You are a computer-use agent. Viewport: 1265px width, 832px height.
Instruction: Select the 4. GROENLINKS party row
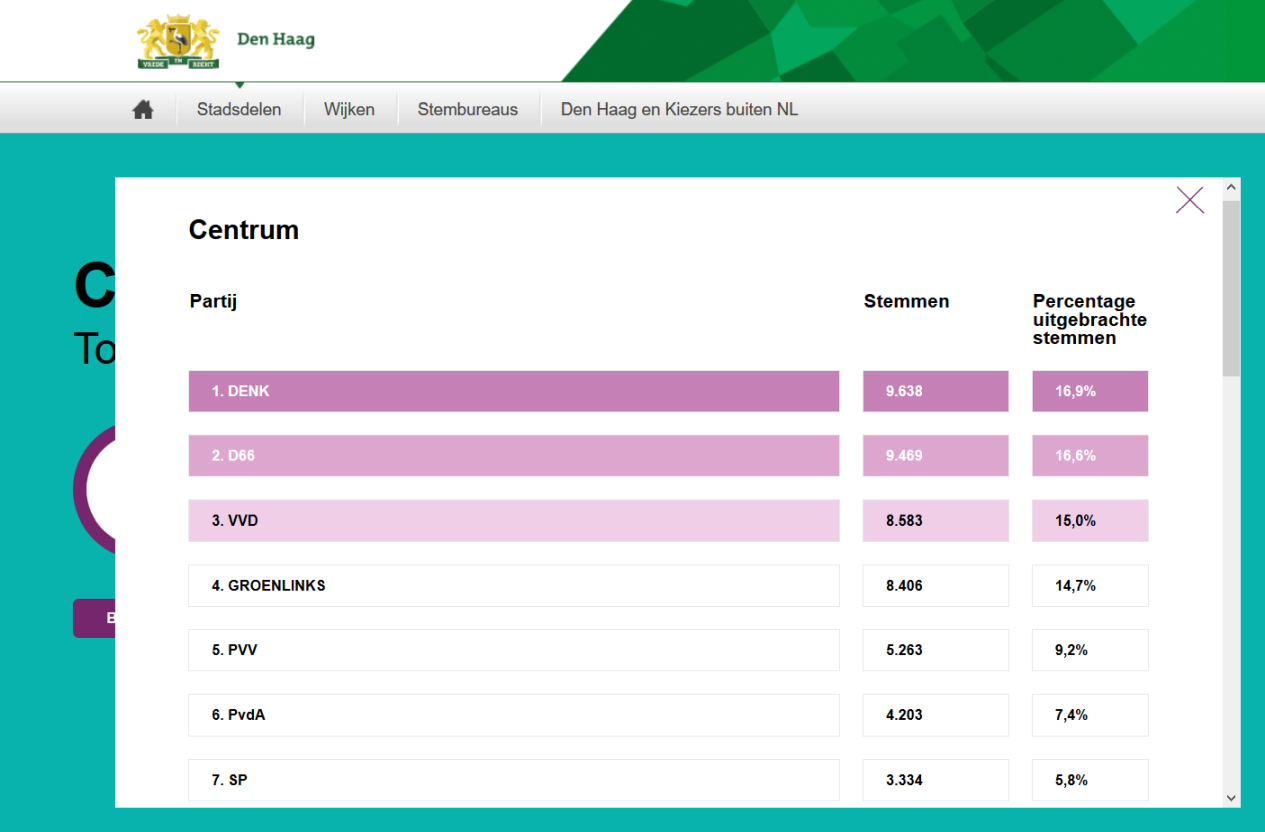pyautogui.click(x=514, y=585)
